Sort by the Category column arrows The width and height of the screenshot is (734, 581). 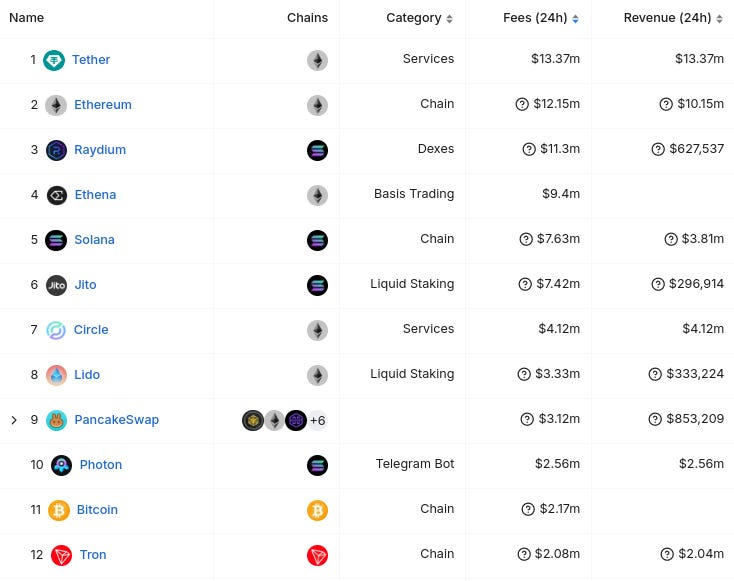[x=449, y=19]
